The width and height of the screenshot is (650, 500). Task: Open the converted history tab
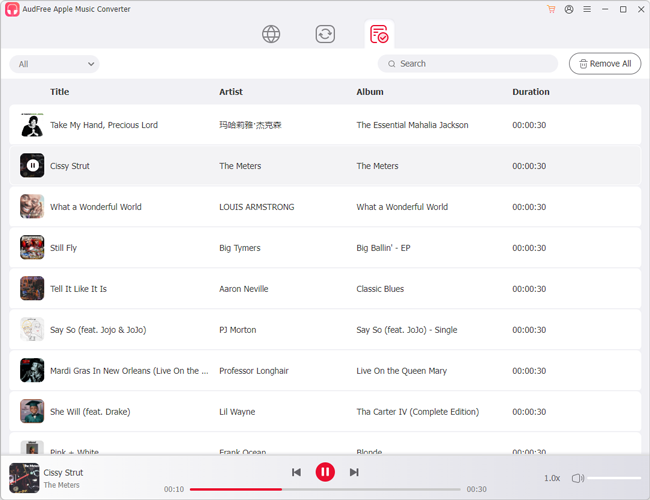pyautogui.click(x=379, y=34)
